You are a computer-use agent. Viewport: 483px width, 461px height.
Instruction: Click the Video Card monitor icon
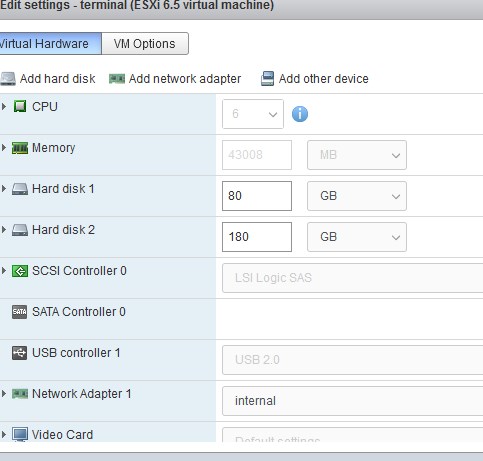[x=20, y=435]
